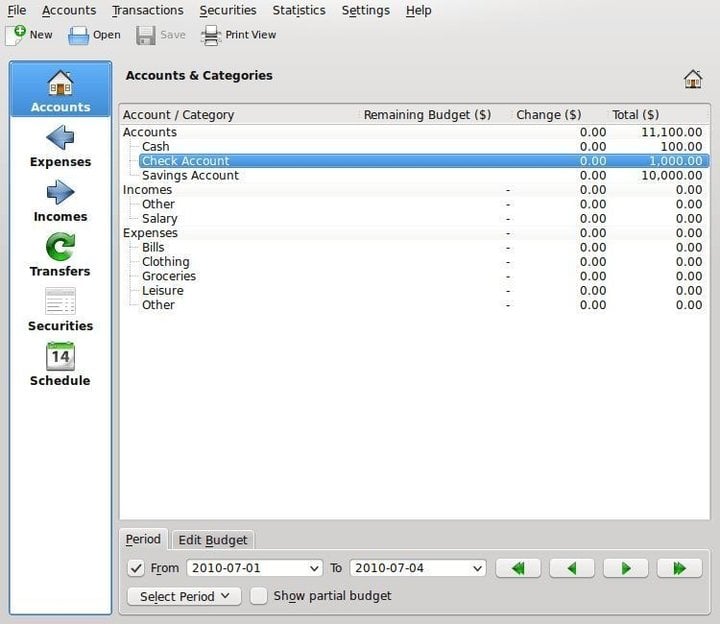This screenshot has width=720, height=624.
Task: Click the 11,100.00 total for Accounts
Action: [x=672, y=132]
